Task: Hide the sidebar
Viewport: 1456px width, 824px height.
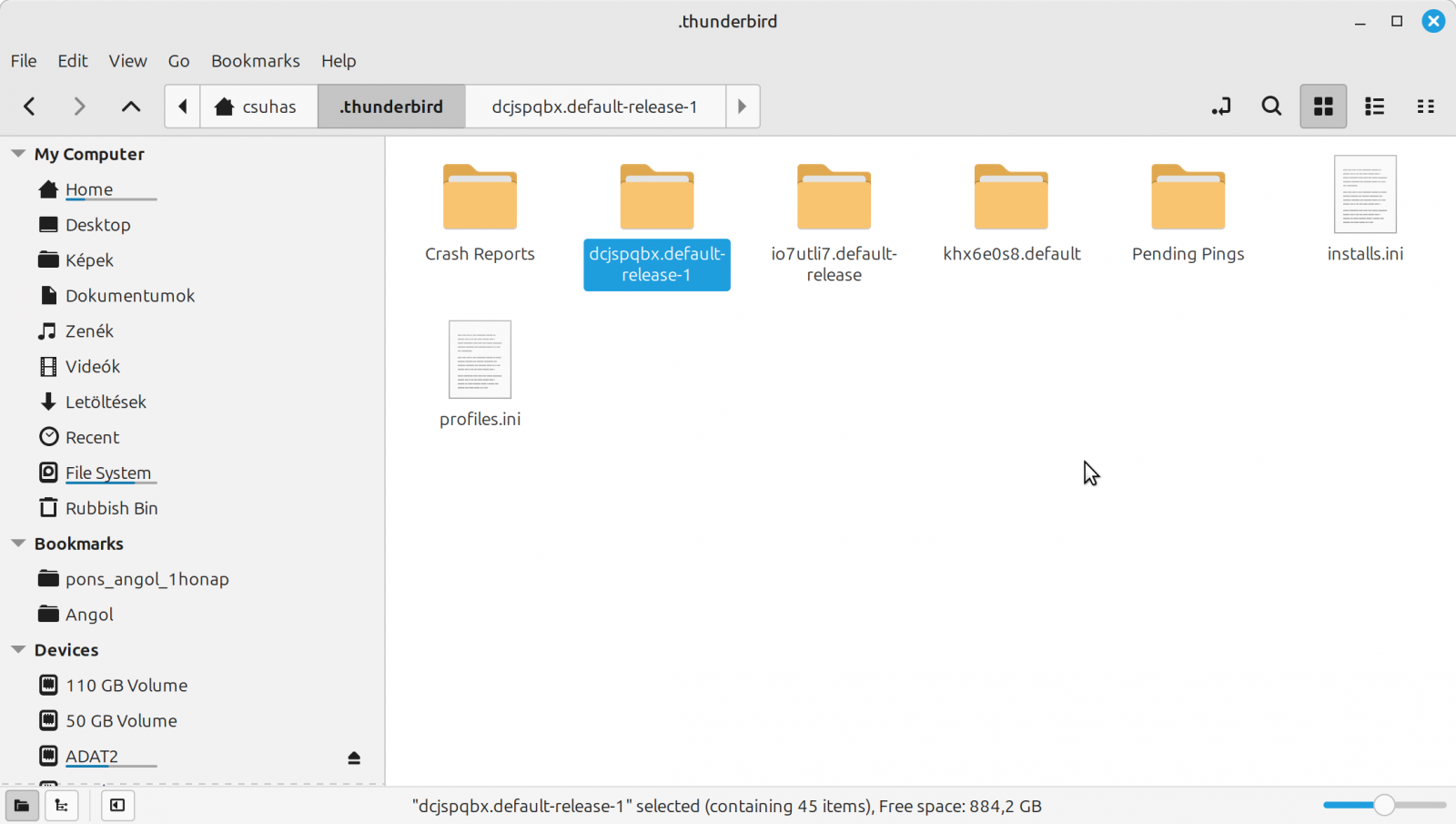Action: click(x=117, y=806)
